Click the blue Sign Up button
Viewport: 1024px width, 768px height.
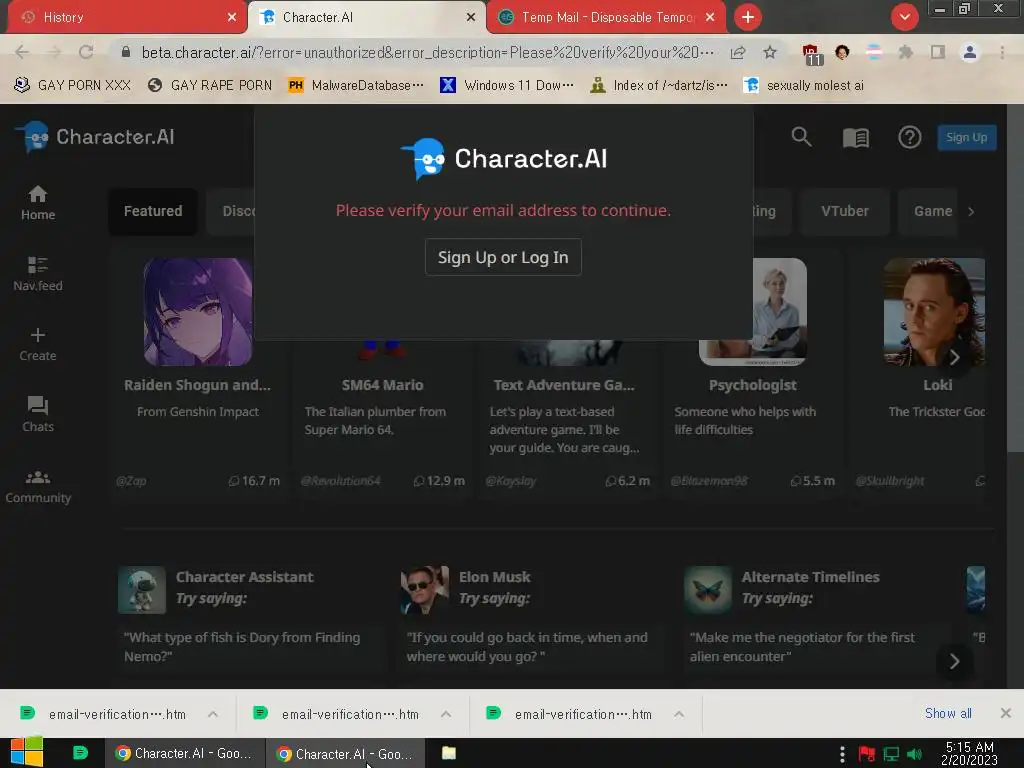[967, 137]
